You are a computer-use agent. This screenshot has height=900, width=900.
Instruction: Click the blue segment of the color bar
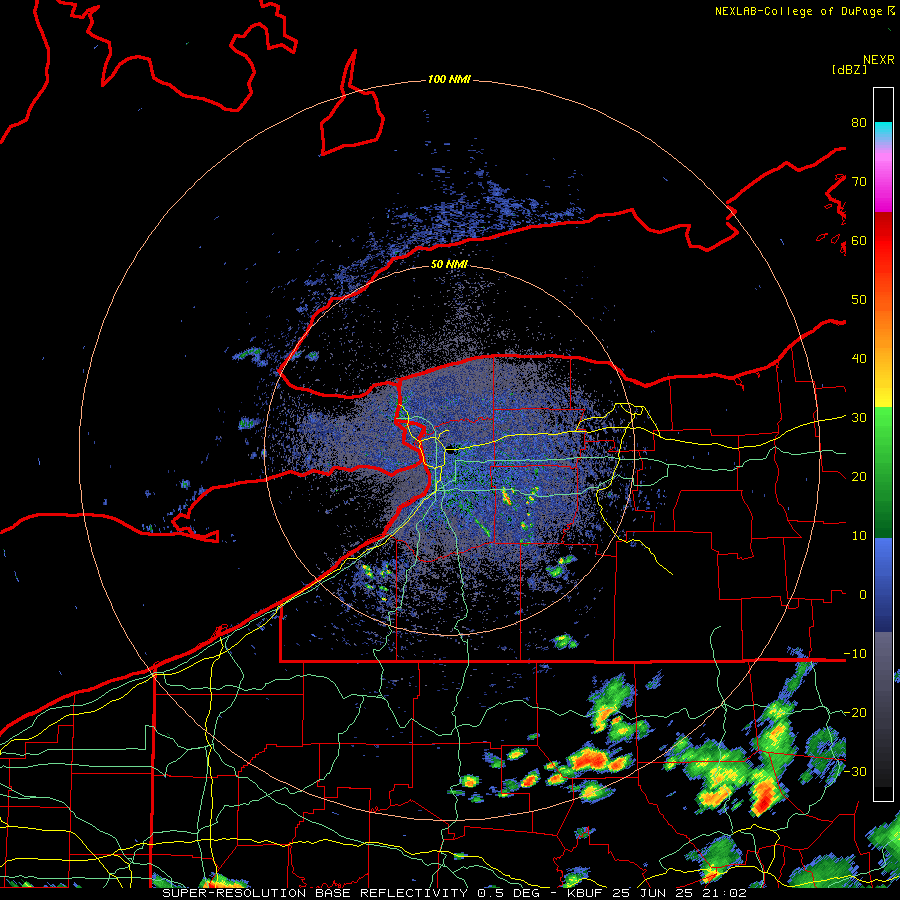(x=883, y=585)
